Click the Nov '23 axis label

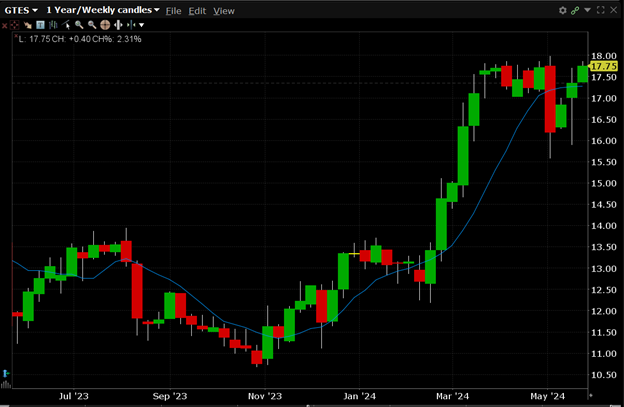point(265,396)
